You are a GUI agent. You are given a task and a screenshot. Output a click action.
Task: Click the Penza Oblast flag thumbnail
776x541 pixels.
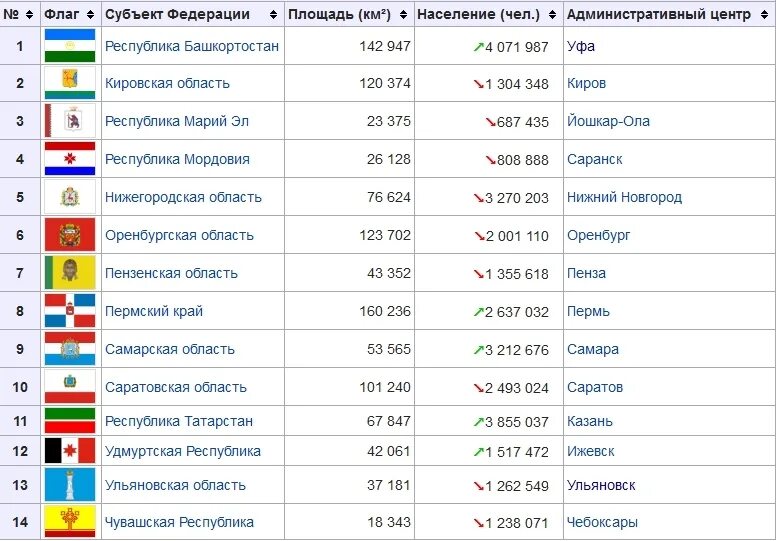70,273
